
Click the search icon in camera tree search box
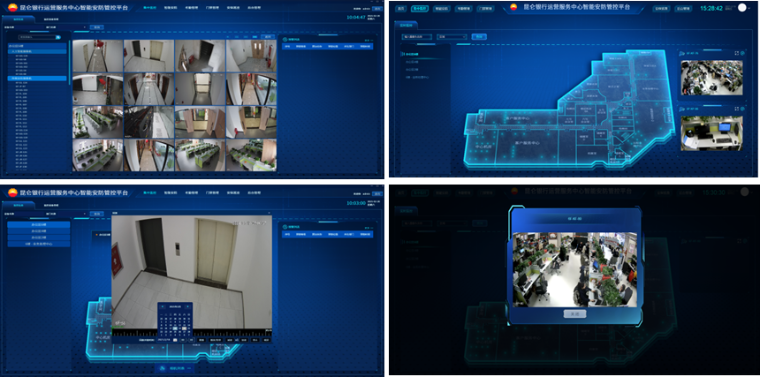[x=58, y=37]
